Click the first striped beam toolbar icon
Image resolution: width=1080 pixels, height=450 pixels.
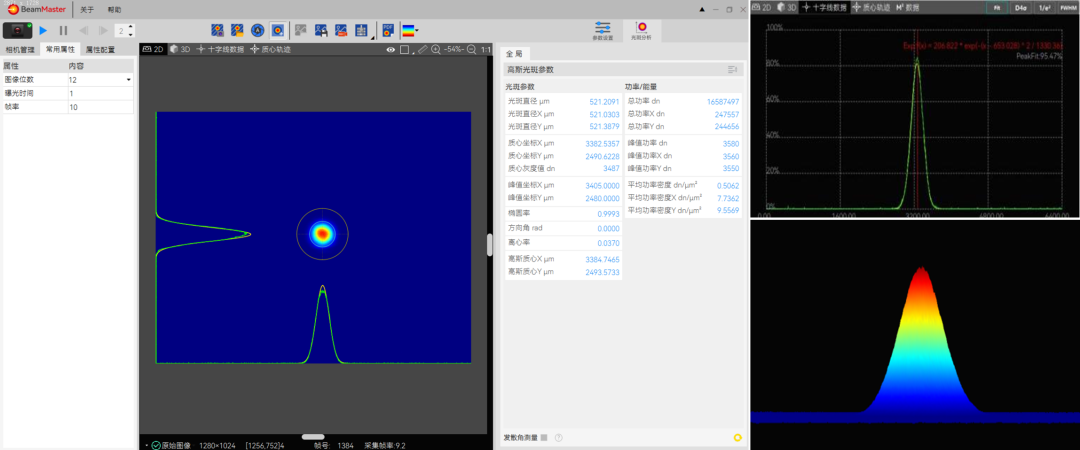point(218,30)
